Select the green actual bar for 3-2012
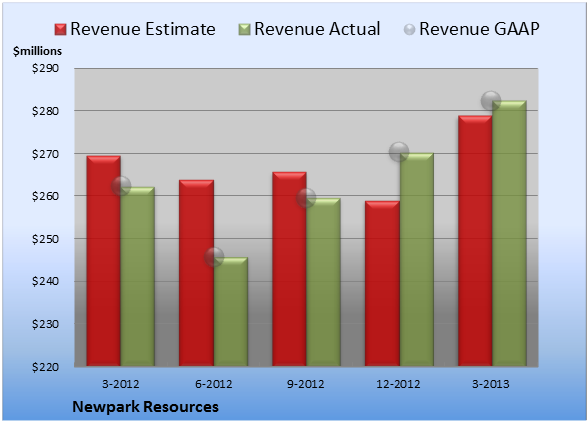The height and width of the screenshot is (422, 588). point(138,276)
